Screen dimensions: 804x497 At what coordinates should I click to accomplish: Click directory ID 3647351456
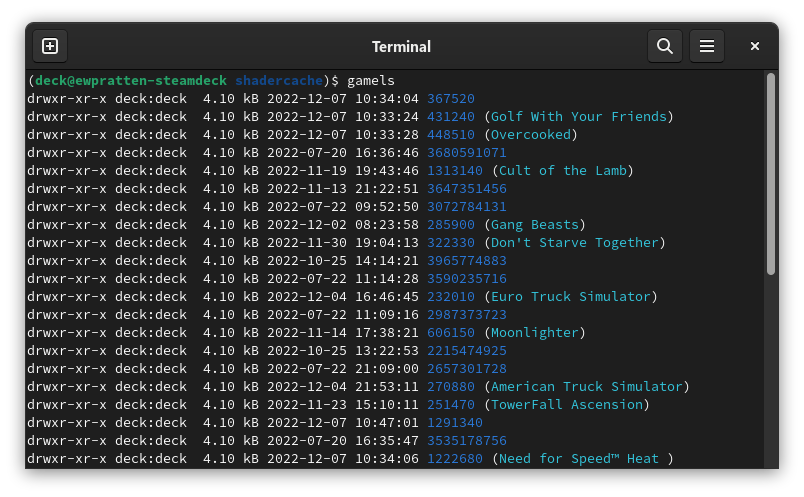tap(466, 189)
